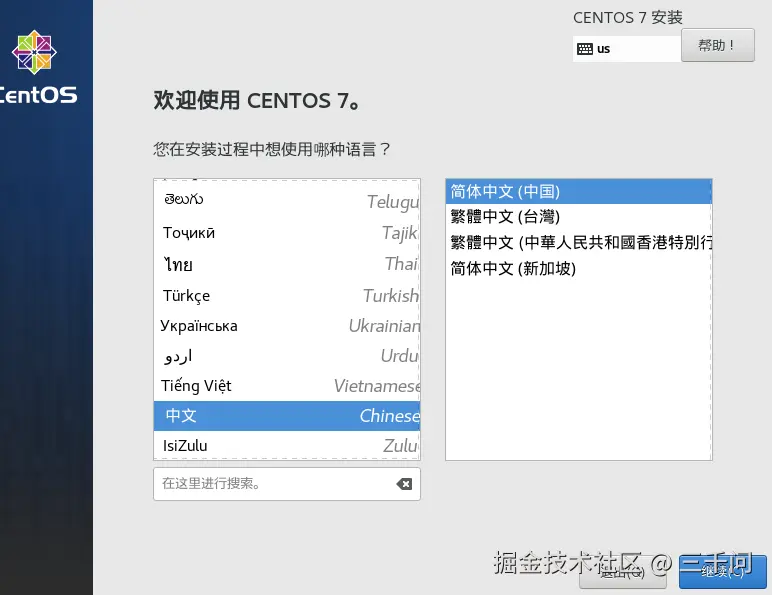Click the keyboard layout icon next to us
Image resolution: width=772 pixels, height=595 pixels.
(584, 49)
